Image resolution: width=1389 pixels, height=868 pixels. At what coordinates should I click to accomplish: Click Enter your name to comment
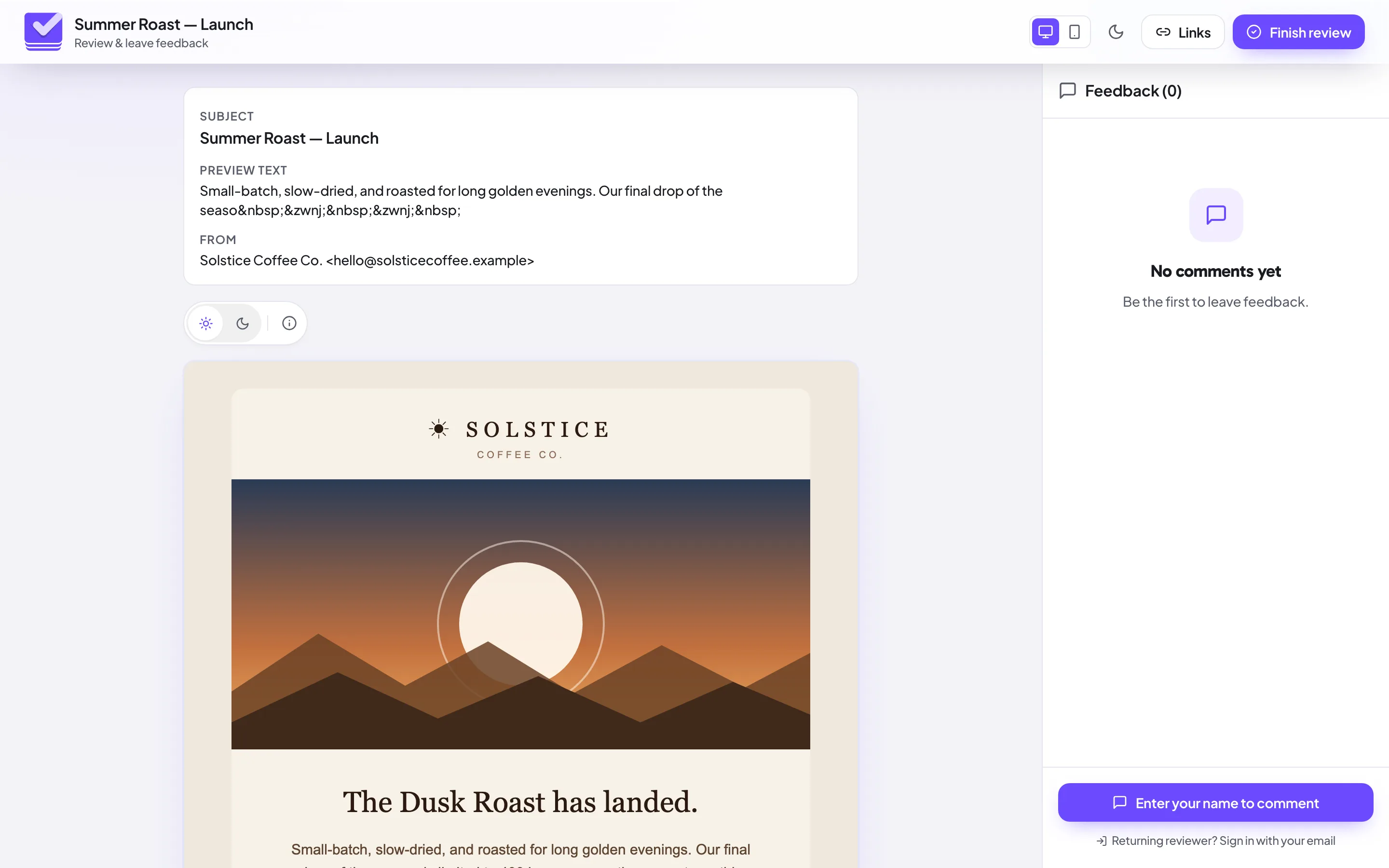[x=1215, y=802]
